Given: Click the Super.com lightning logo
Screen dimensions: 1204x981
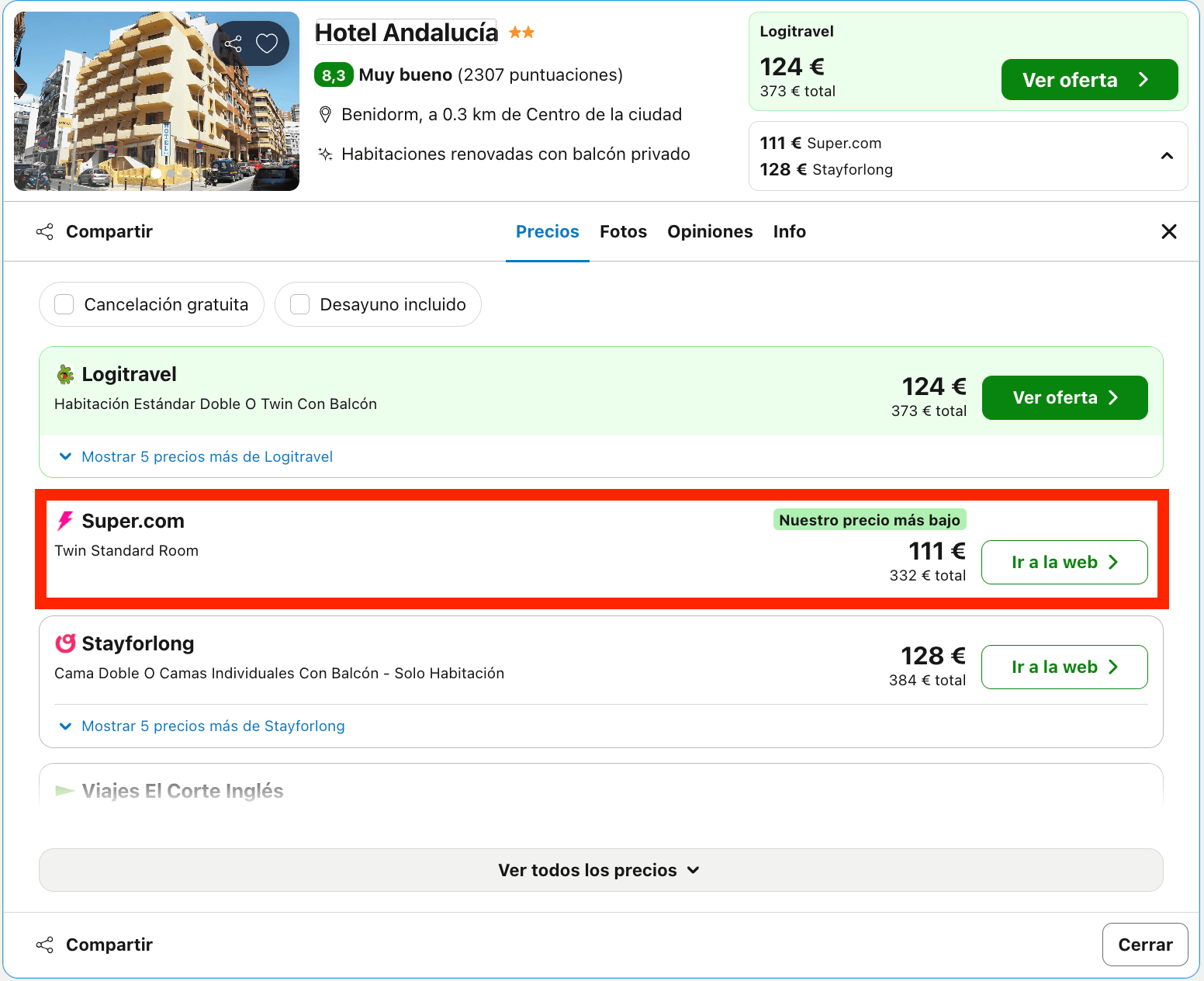Looking at the screenshot, I should (65, 521).
